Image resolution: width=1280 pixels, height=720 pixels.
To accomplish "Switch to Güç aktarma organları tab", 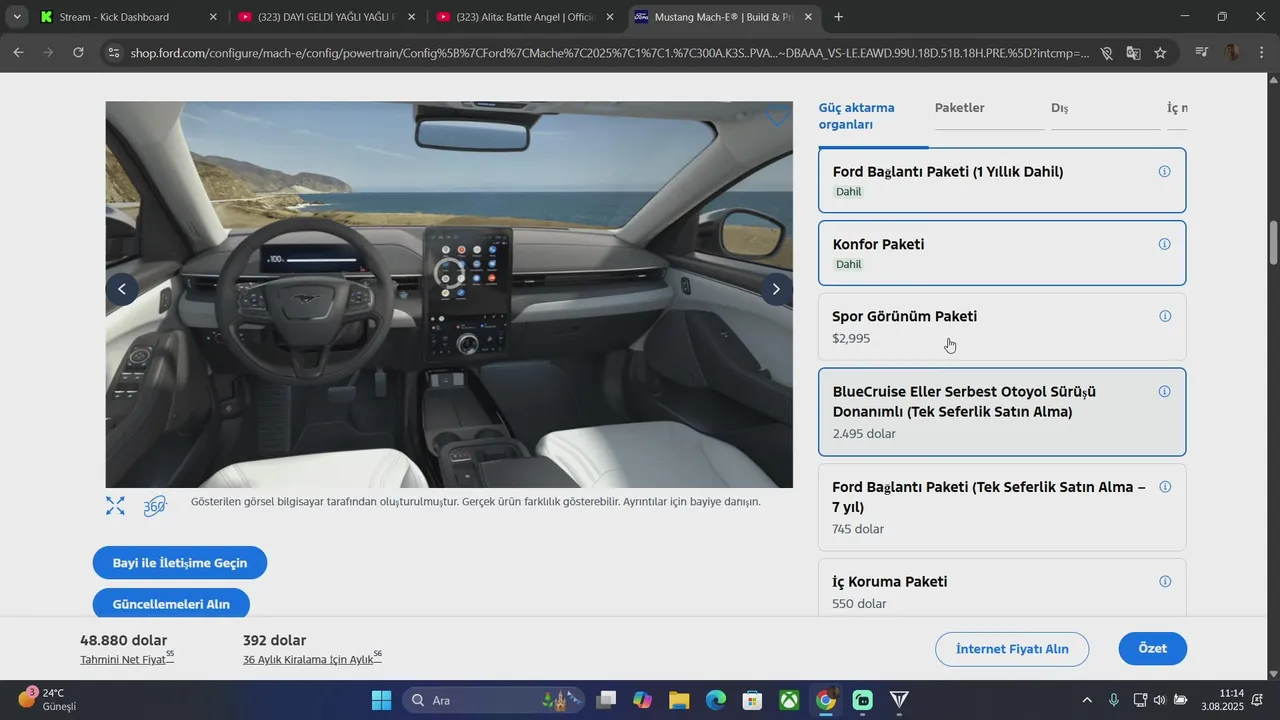I will coord(873,116).
